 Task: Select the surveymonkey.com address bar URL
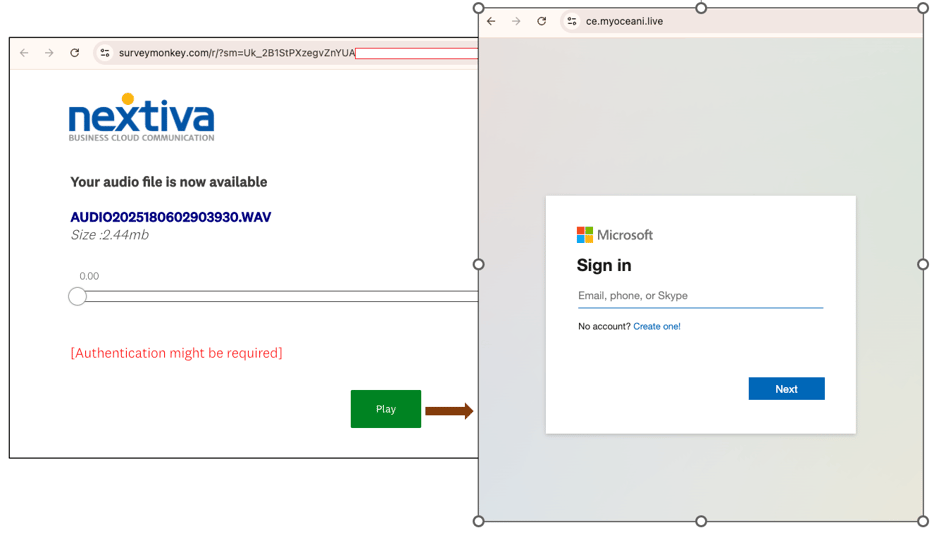pos(236,53)
